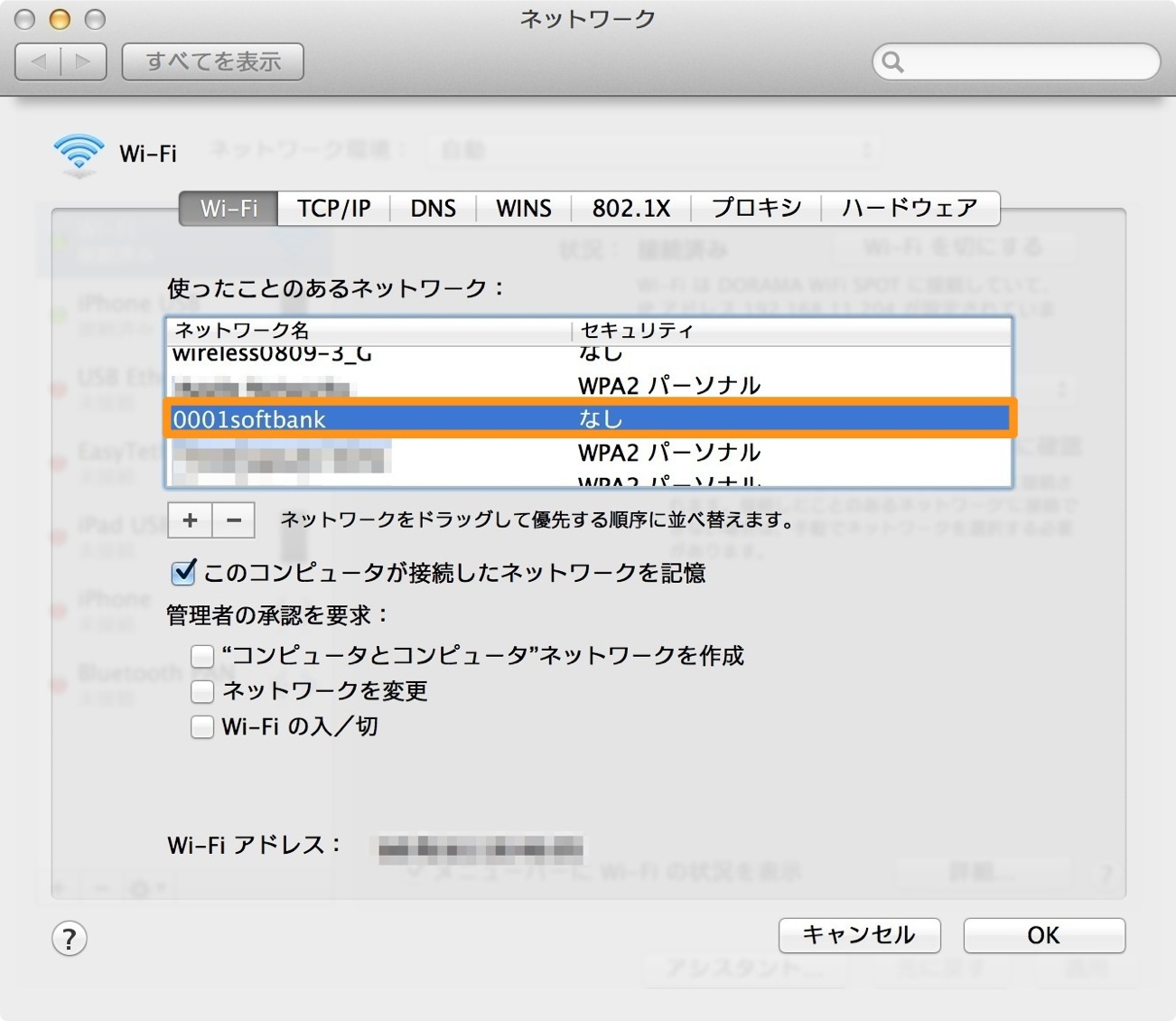The image size is (1176, 1021).
Task: Click the ネットワーク名 column header
Action: point(369,331)
